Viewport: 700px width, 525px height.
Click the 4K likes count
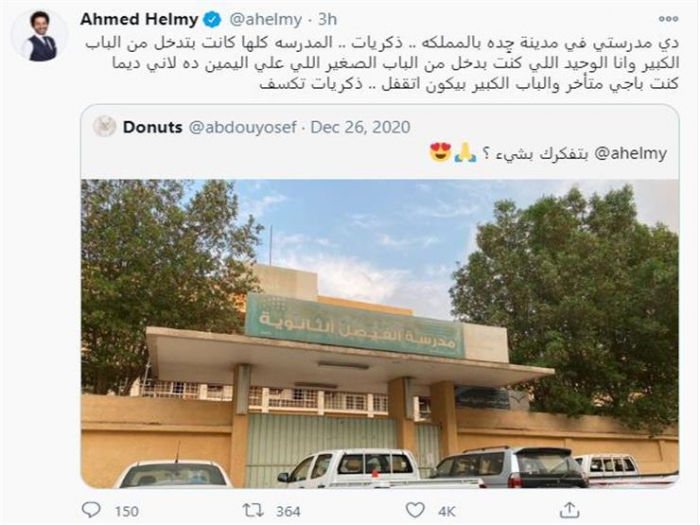click(x=446, y=511)
